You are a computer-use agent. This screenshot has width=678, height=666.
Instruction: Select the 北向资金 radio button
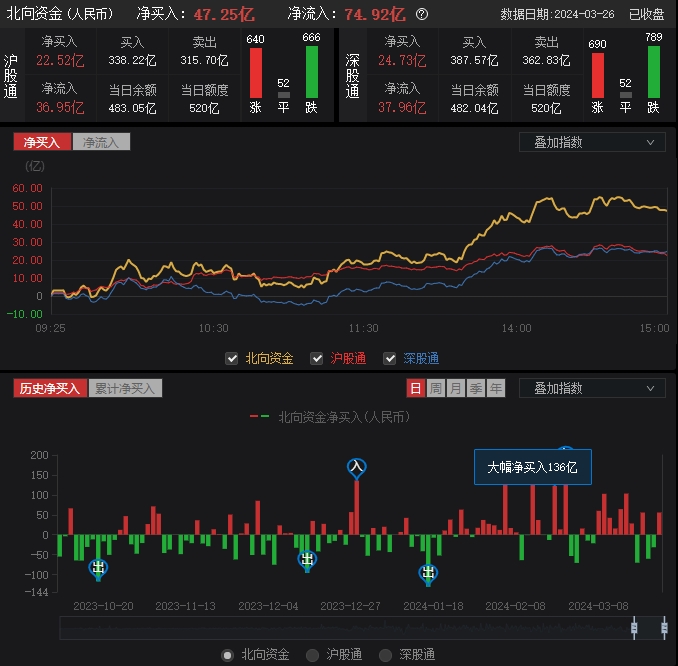(x=227, y=655)
